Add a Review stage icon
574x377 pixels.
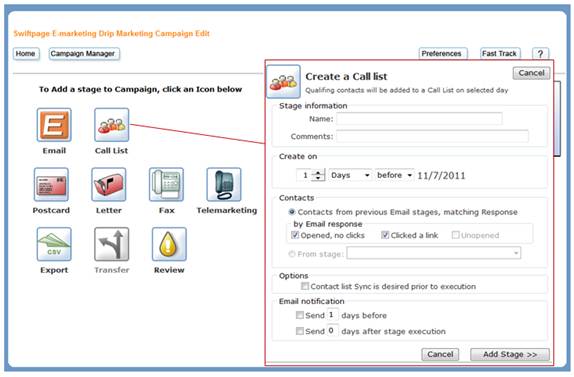(169, 244)
